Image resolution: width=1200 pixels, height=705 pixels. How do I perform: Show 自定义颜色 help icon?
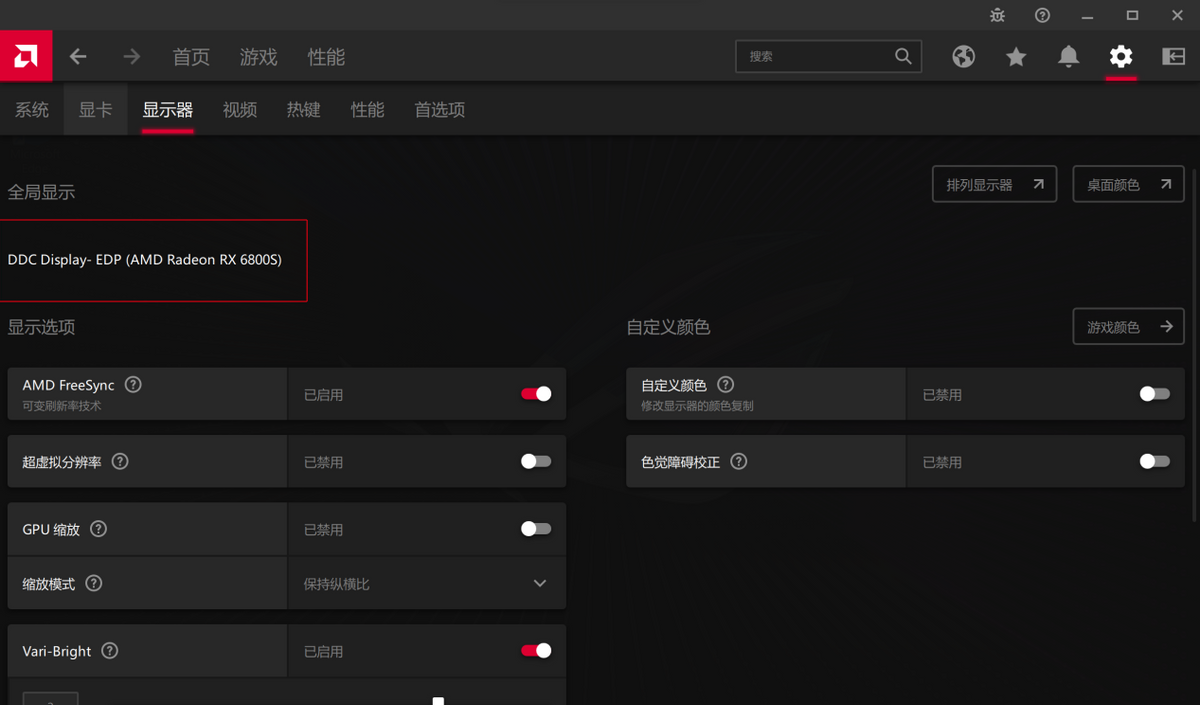[x=726, y=385]
